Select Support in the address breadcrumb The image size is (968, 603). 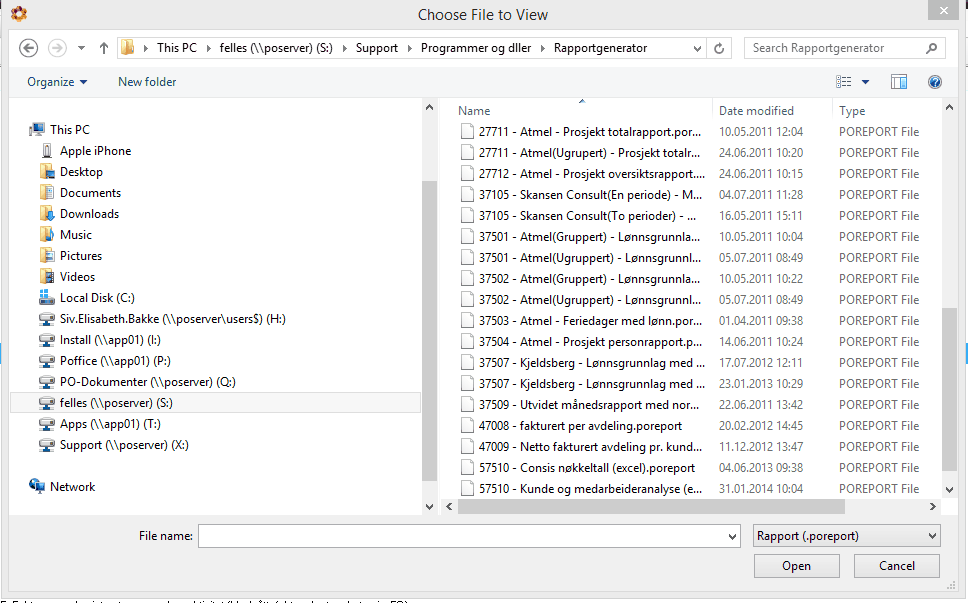(377, 48)
